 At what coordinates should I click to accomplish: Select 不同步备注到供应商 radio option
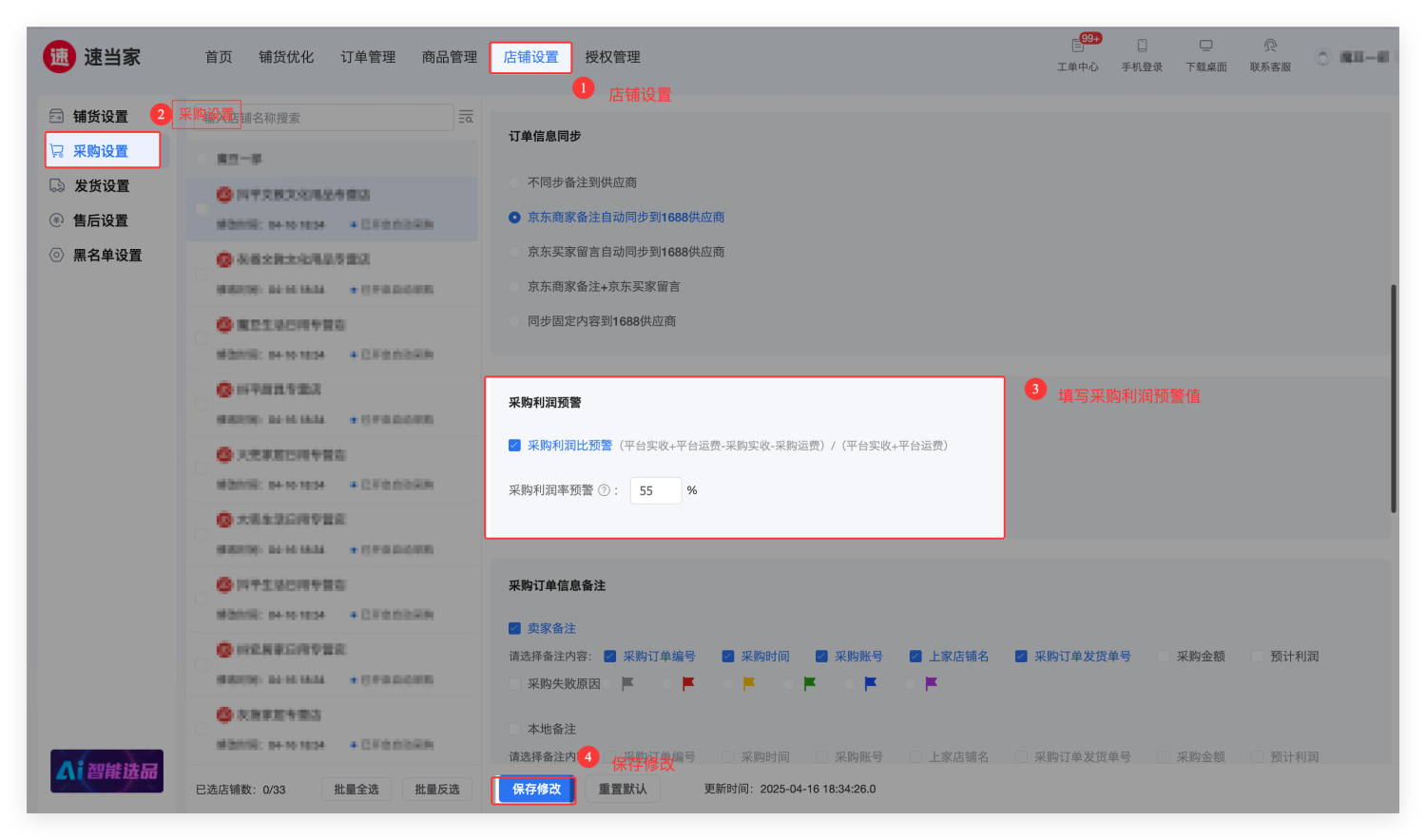pos(515,182)
